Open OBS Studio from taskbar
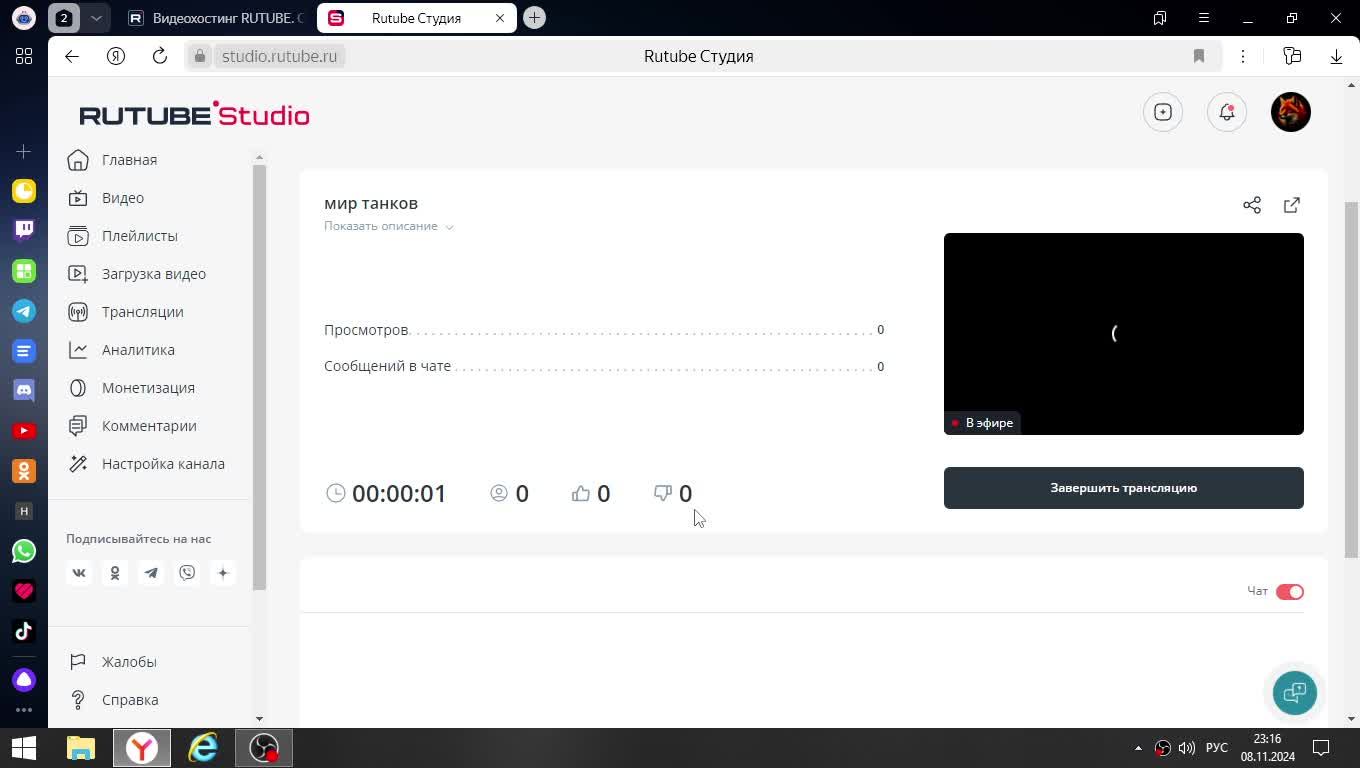 click(x=264, y=748)
